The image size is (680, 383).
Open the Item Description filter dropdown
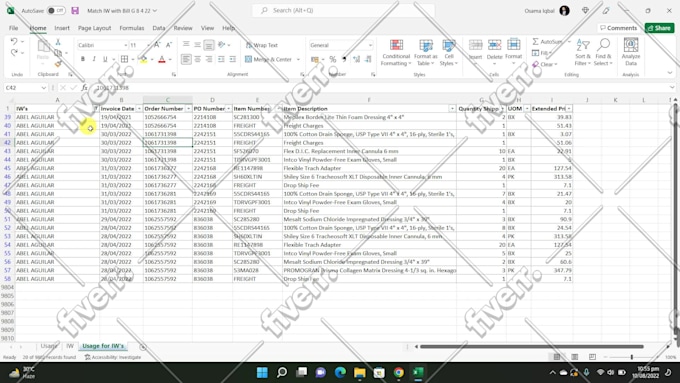(x=452, y=108)
